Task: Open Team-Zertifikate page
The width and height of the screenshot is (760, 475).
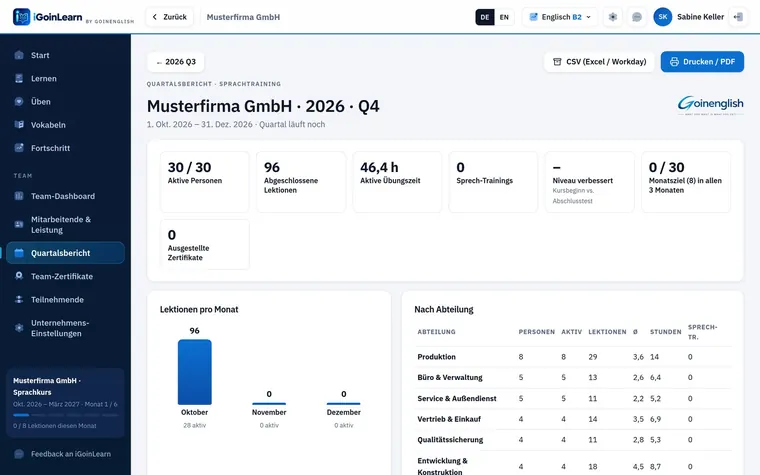Action: pyautogui.click(x=65, y=276)
